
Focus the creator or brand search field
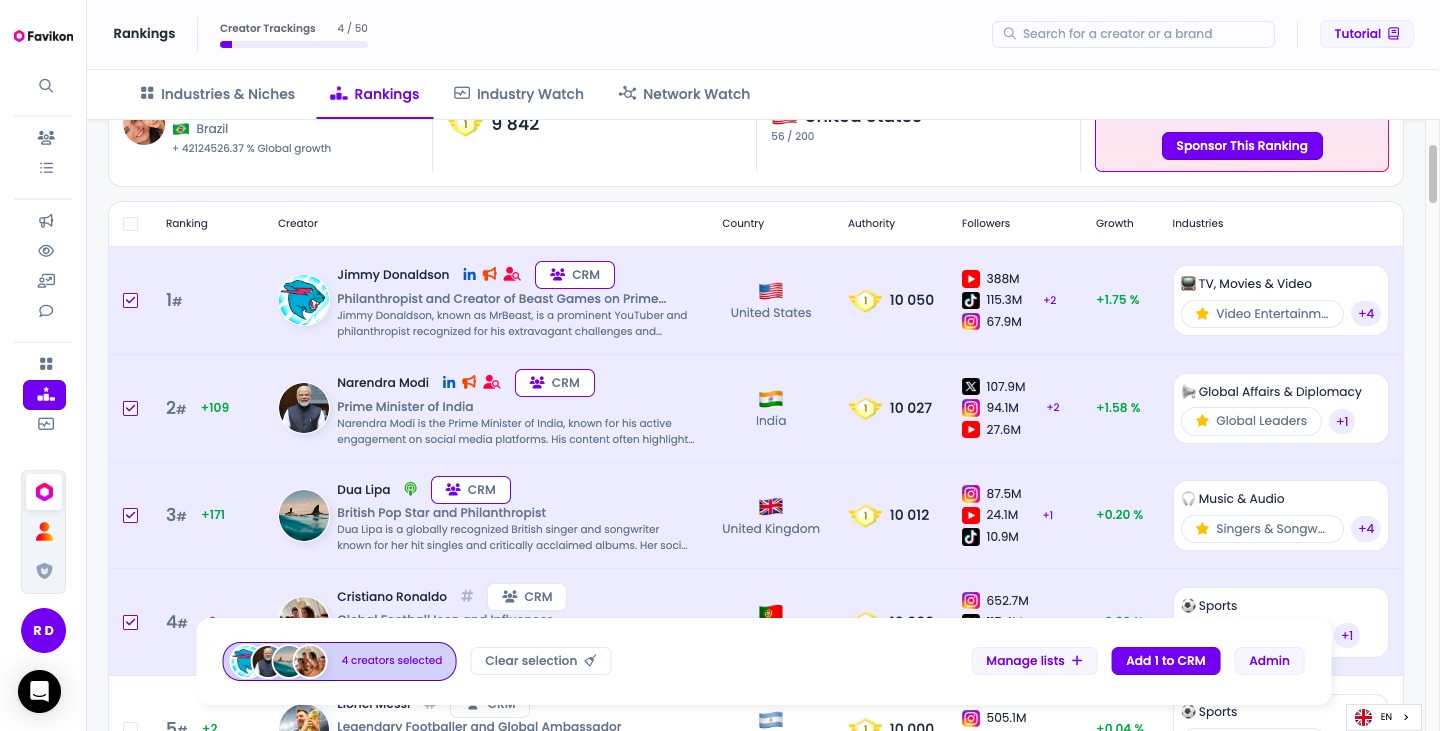point(1133,34)
